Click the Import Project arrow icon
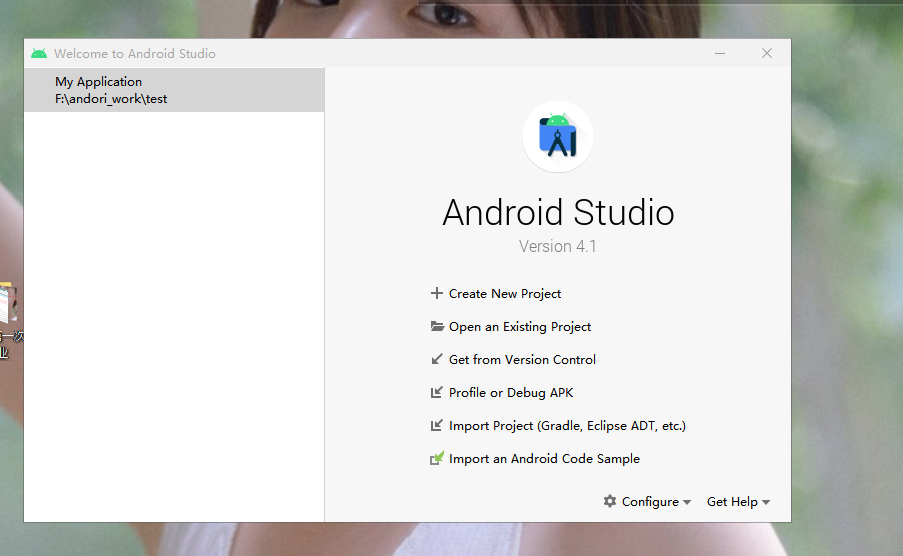This screenshot has width=903, height=556. pos(437,425)
